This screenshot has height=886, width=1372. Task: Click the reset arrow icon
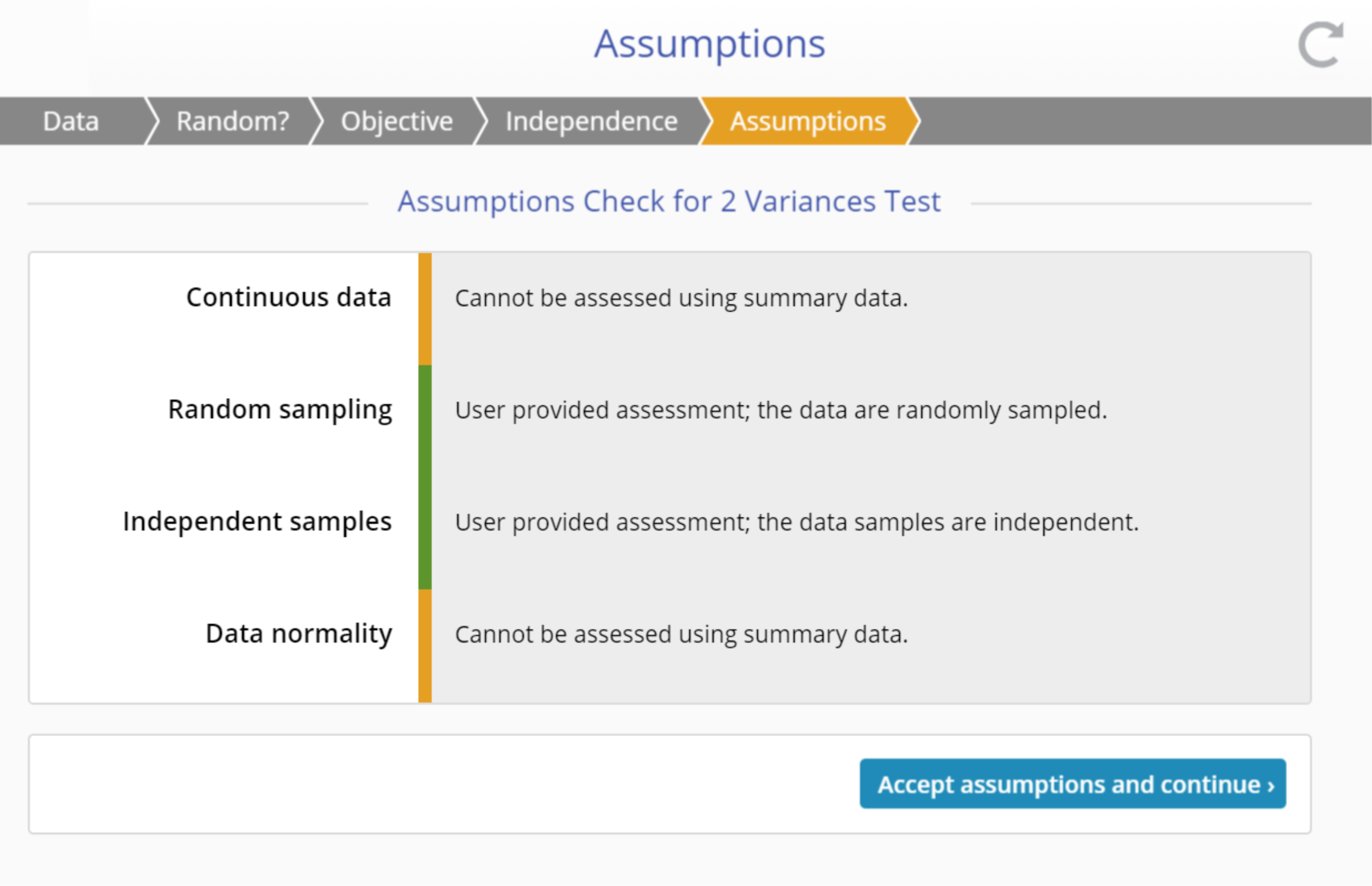tap(1320, 44)
